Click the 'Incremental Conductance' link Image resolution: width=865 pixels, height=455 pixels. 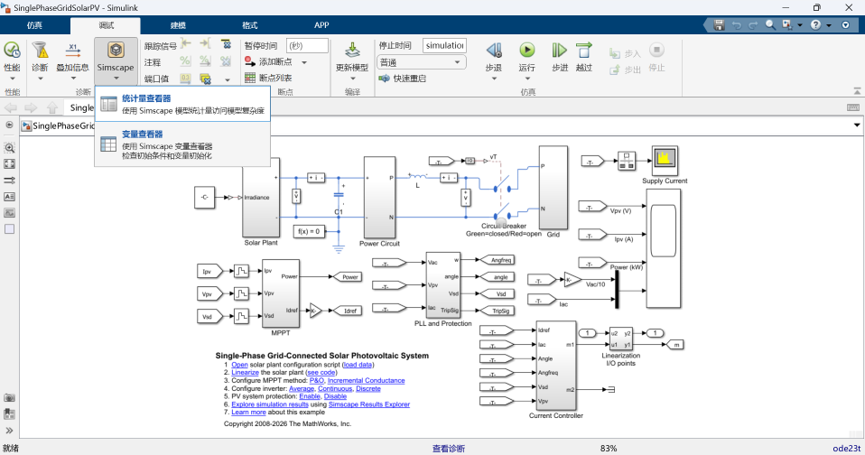click(x=366, y=381)
